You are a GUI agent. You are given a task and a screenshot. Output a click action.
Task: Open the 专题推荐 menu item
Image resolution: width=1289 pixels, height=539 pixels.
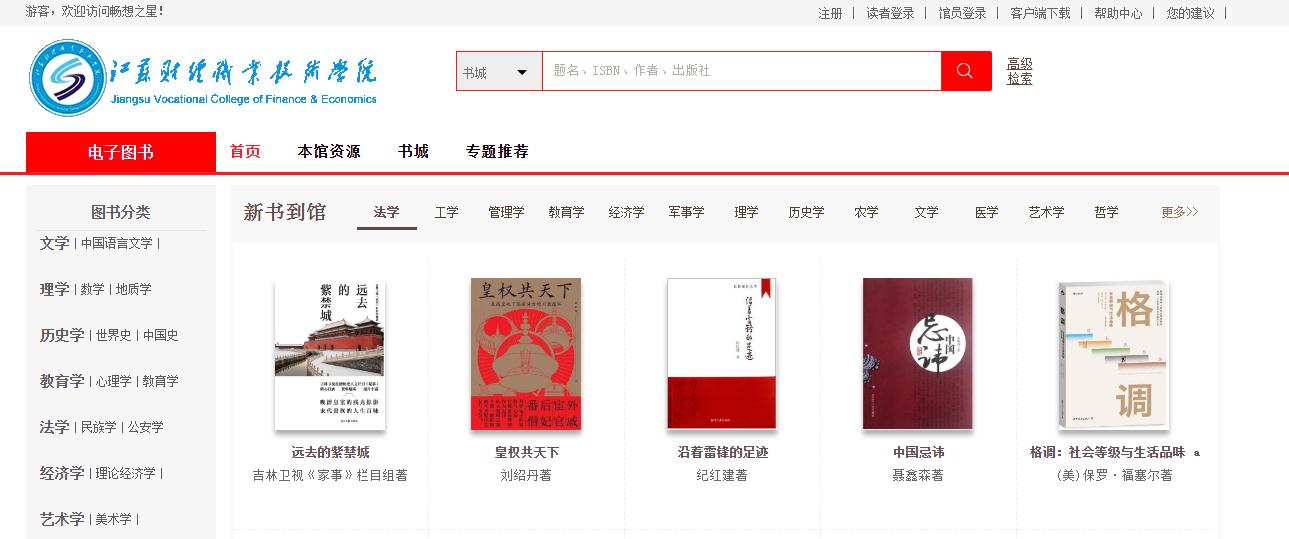click(497, 152)
